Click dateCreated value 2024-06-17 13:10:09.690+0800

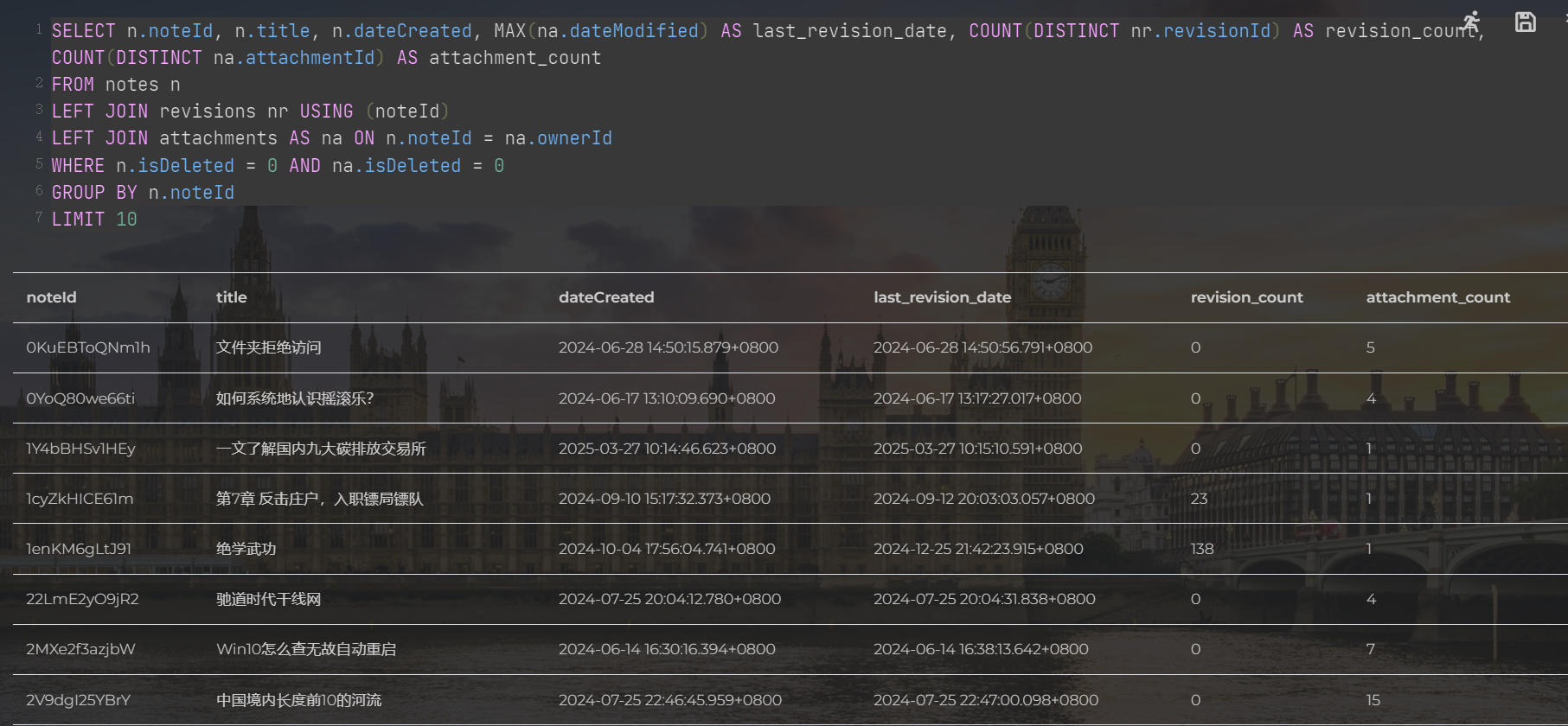point(667,398)
